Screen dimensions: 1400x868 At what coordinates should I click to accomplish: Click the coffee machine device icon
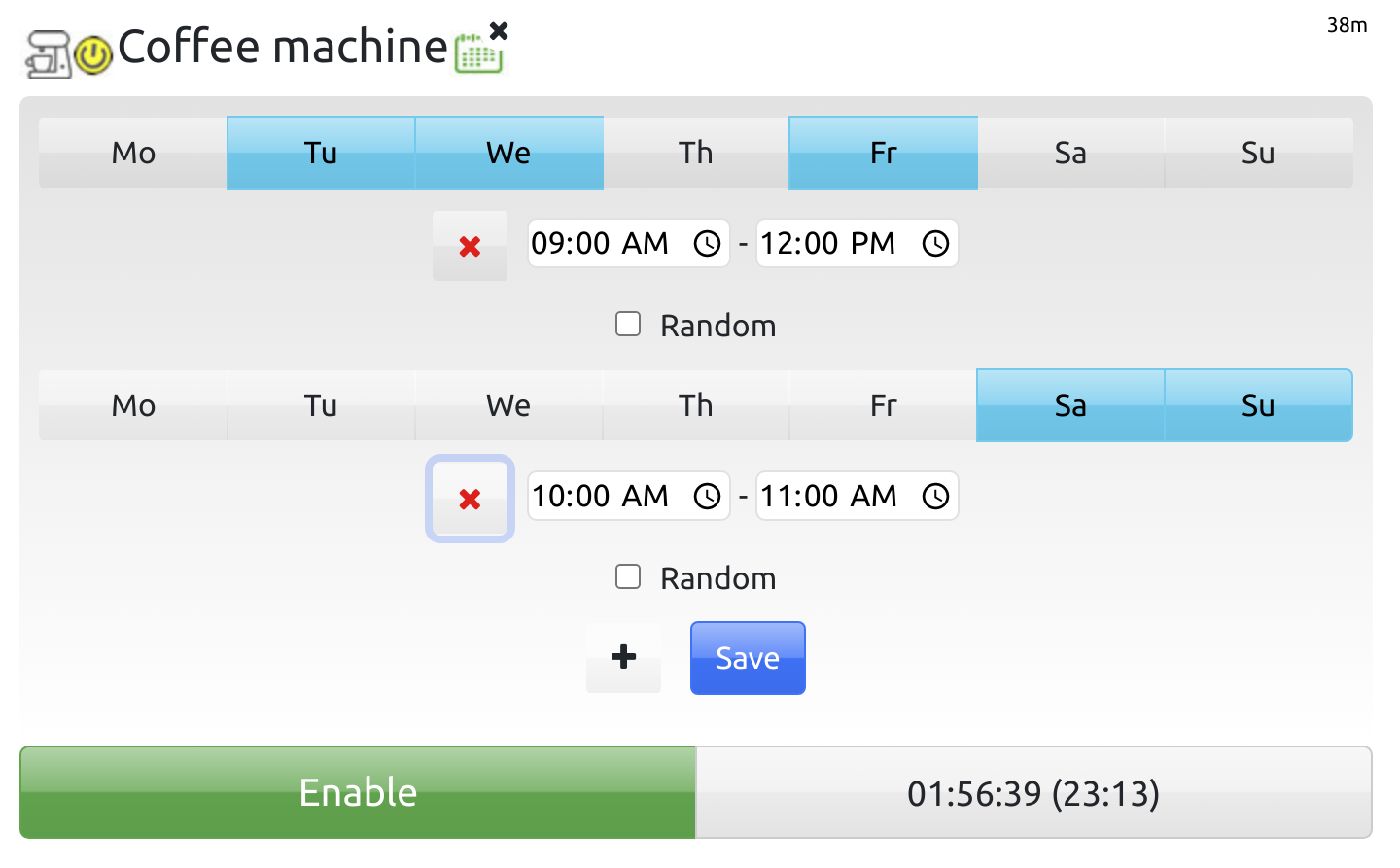click(x=48, y=53)
